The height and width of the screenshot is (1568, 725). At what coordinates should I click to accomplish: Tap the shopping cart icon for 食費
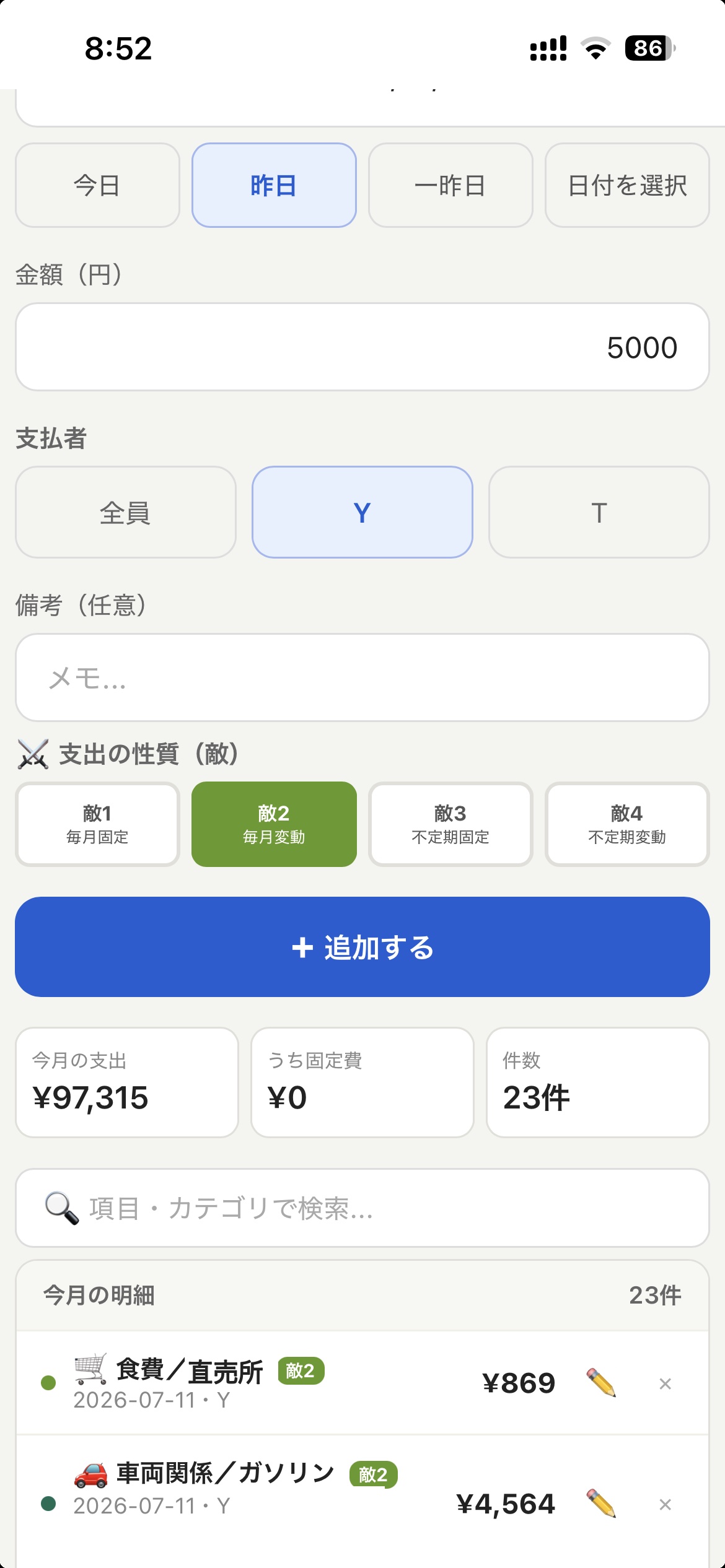point(90,1369)
